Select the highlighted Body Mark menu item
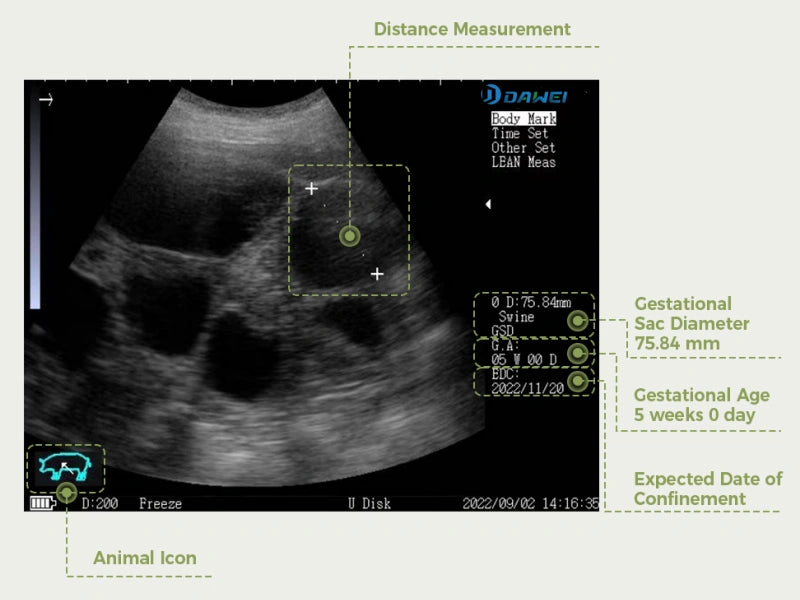800x600 pixels. (x=523, y=119)
